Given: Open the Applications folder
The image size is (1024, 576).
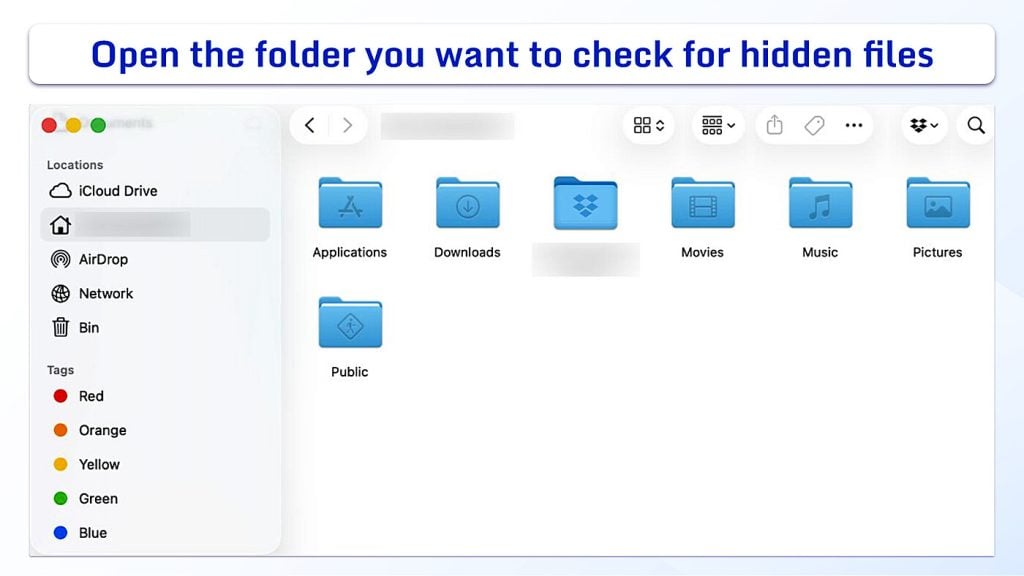Looking at the screenshot, I should point(350,203).
